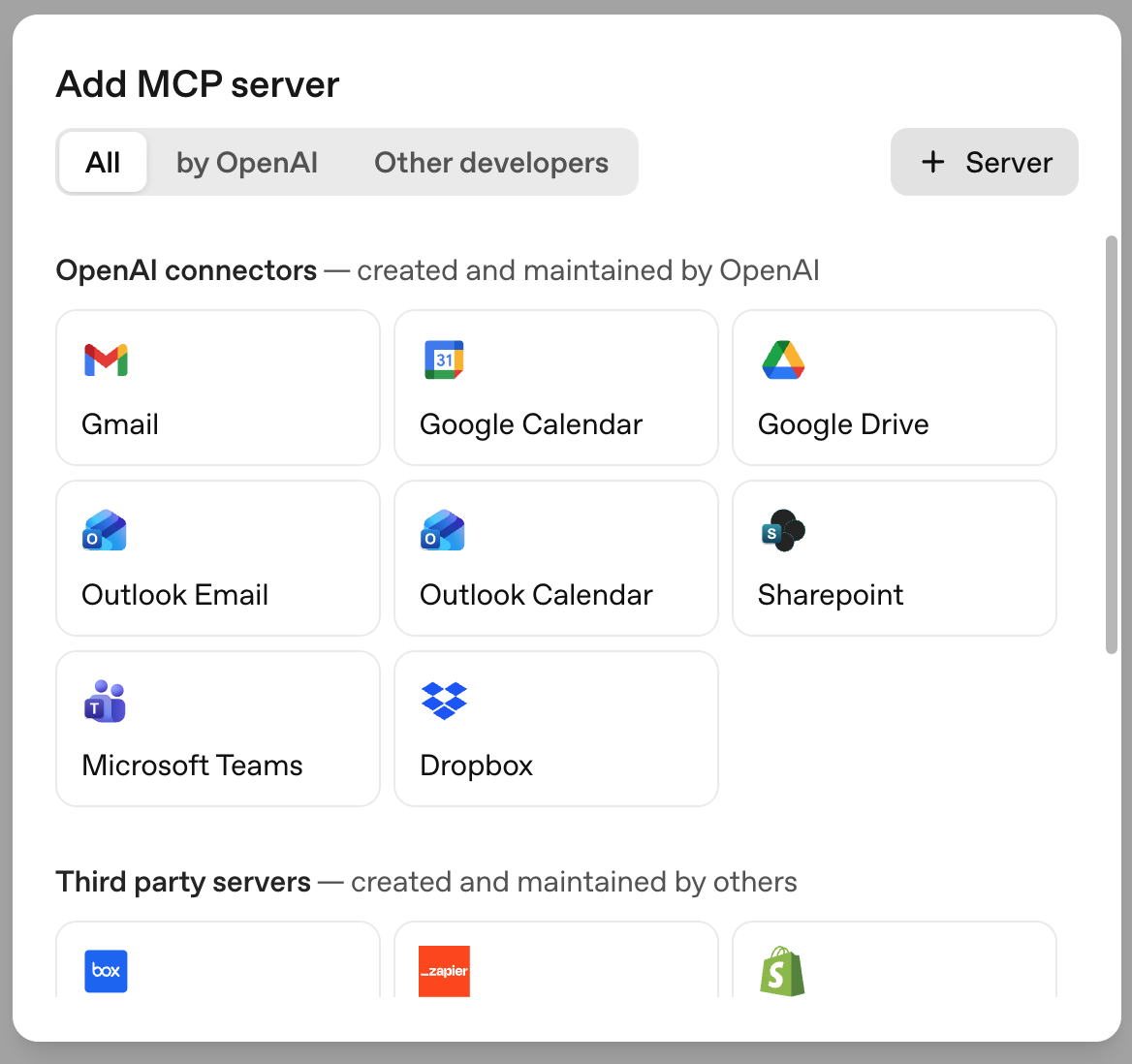Viewport: 1132px width, 1064px height.
Task: Open the Google Drive connector label
Action: [843, 424]
